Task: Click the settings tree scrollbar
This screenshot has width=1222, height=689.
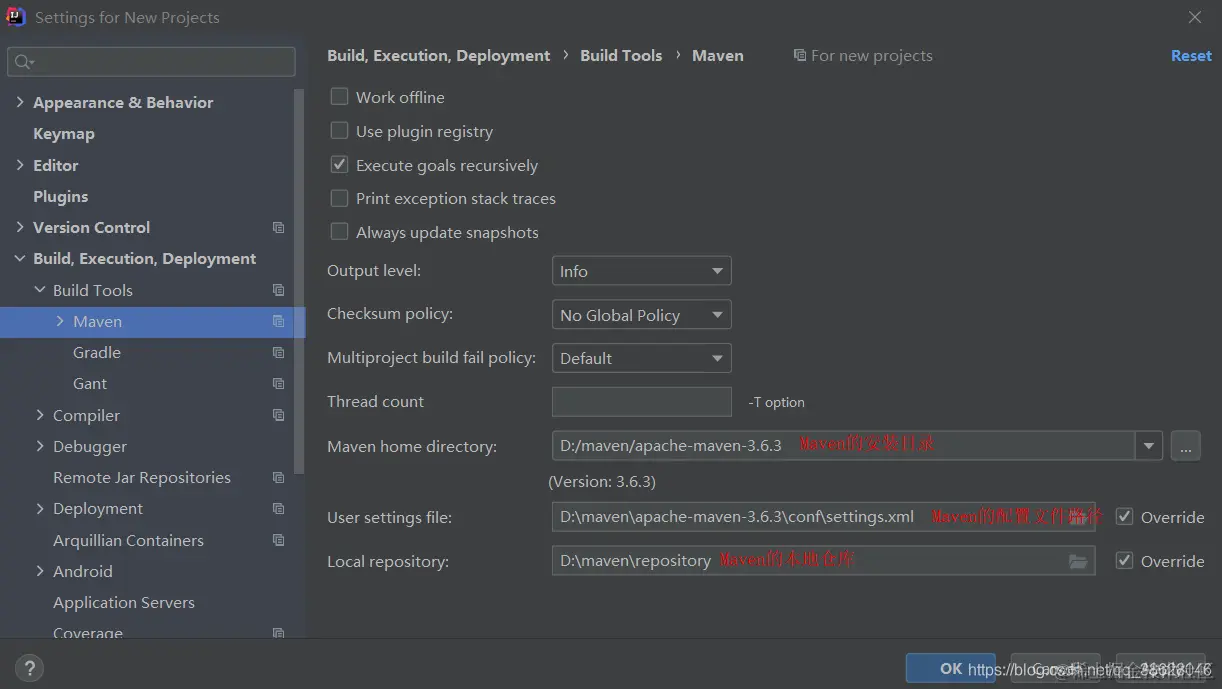Action: point(300,280)
